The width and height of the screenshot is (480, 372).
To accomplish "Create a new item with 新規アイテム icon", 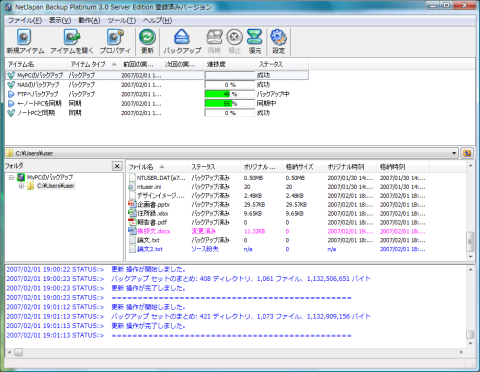I will (24, 37).
